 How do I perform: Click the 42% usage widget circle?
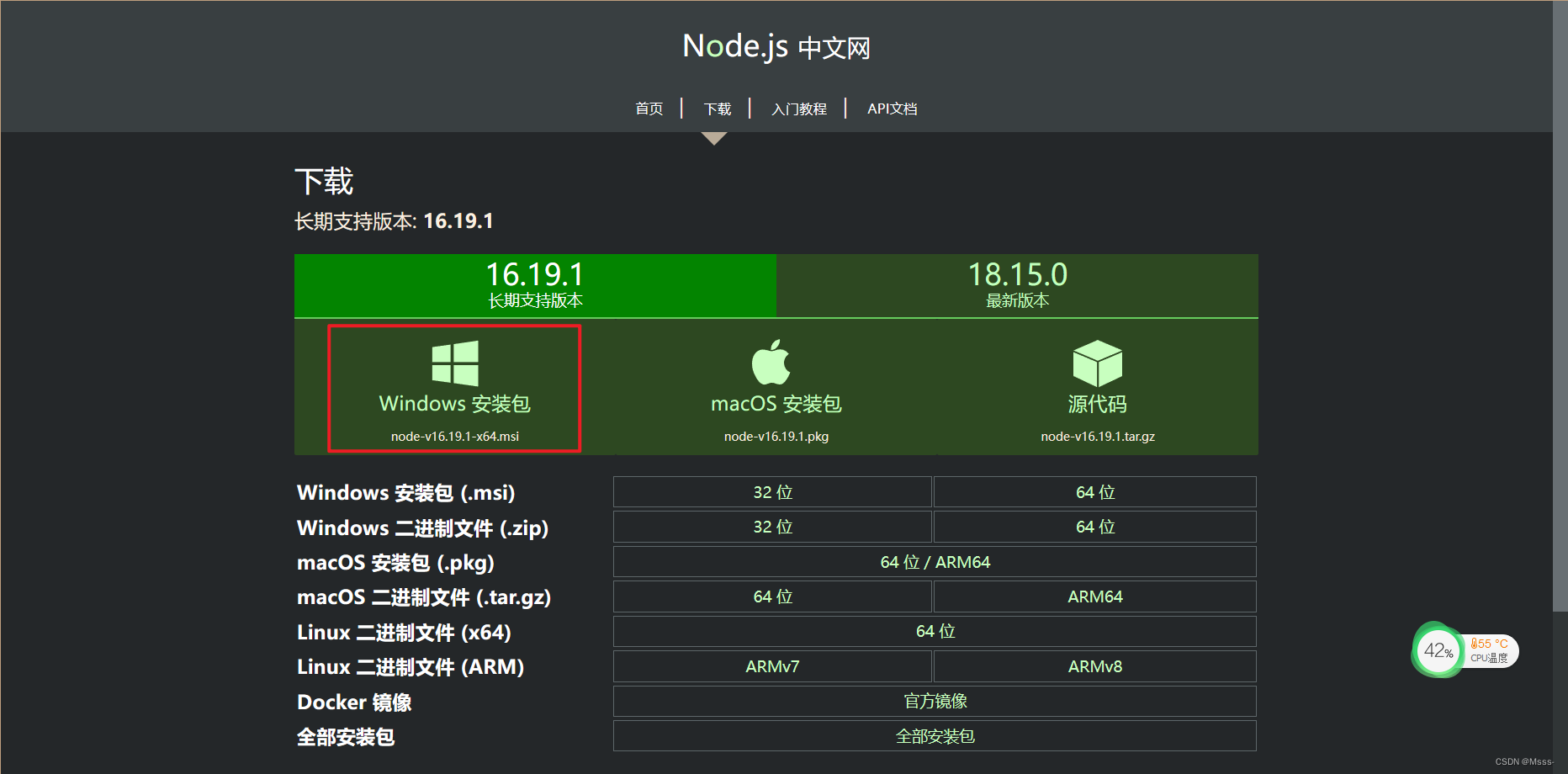1438,650
